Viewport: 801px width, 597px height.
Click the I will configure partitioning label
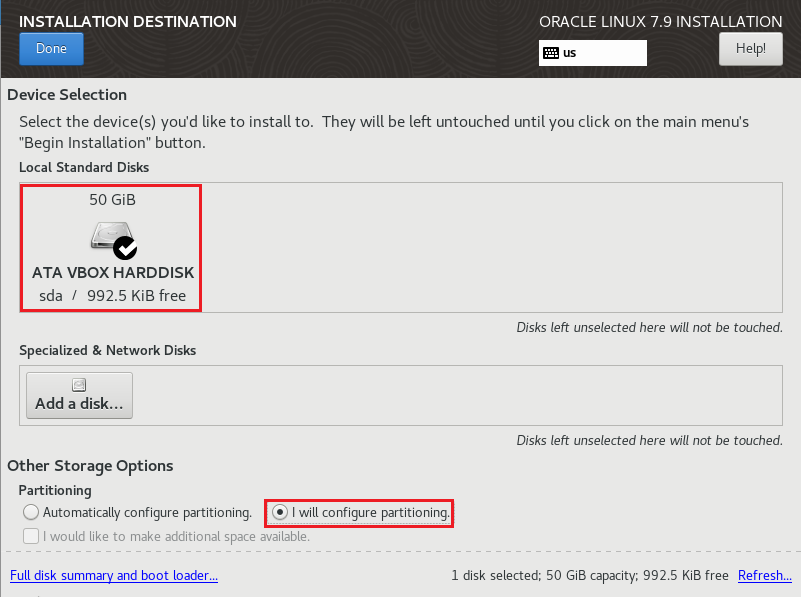pyautogui.click(x=370, y=513)
